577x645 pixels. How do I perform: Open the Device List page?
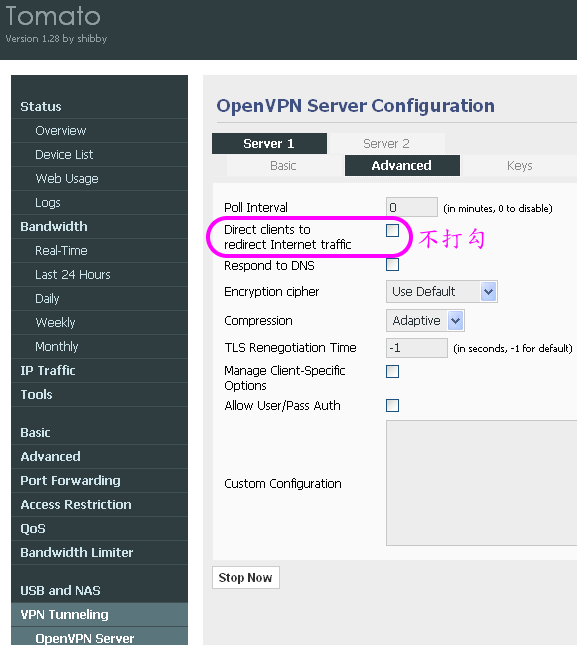coord(100,155)
